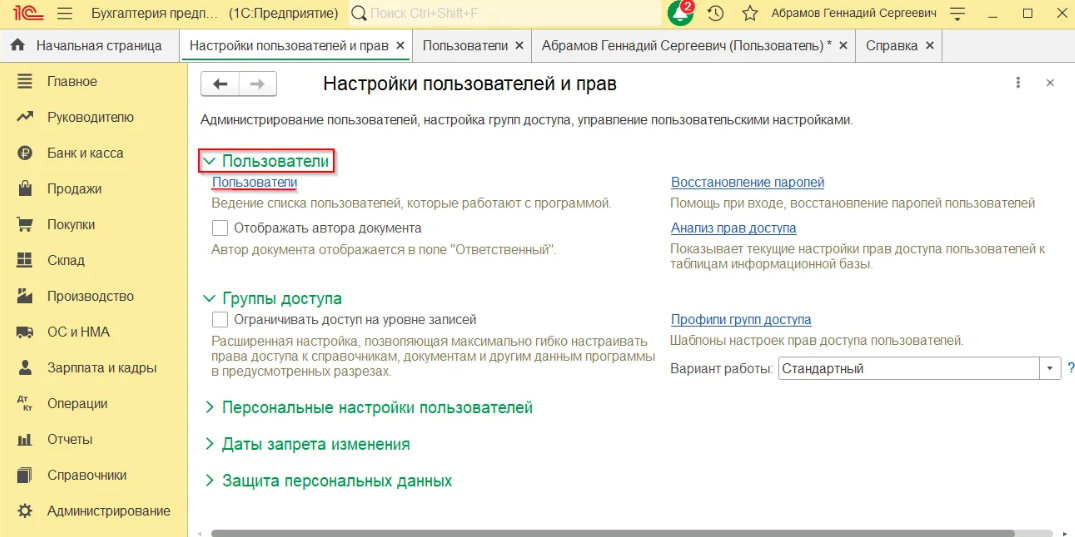Switch to the Справка tab

click(x=890, y=46)
